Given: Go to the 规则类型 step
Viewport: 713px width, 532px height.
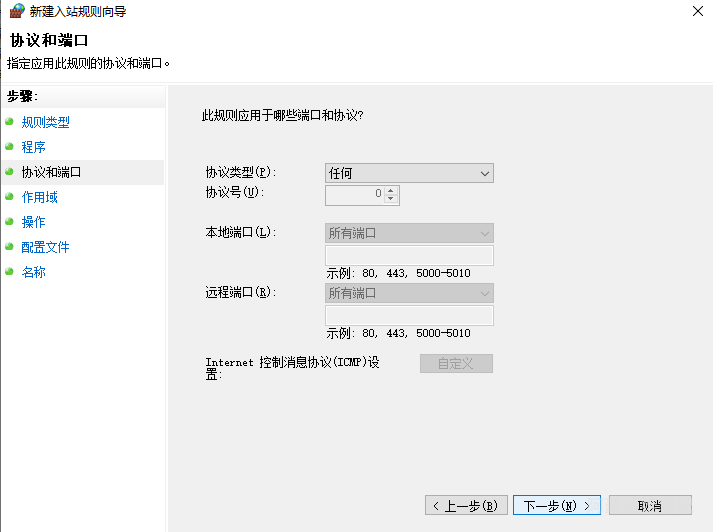Looking at the screenshot, I should point(45,122).
